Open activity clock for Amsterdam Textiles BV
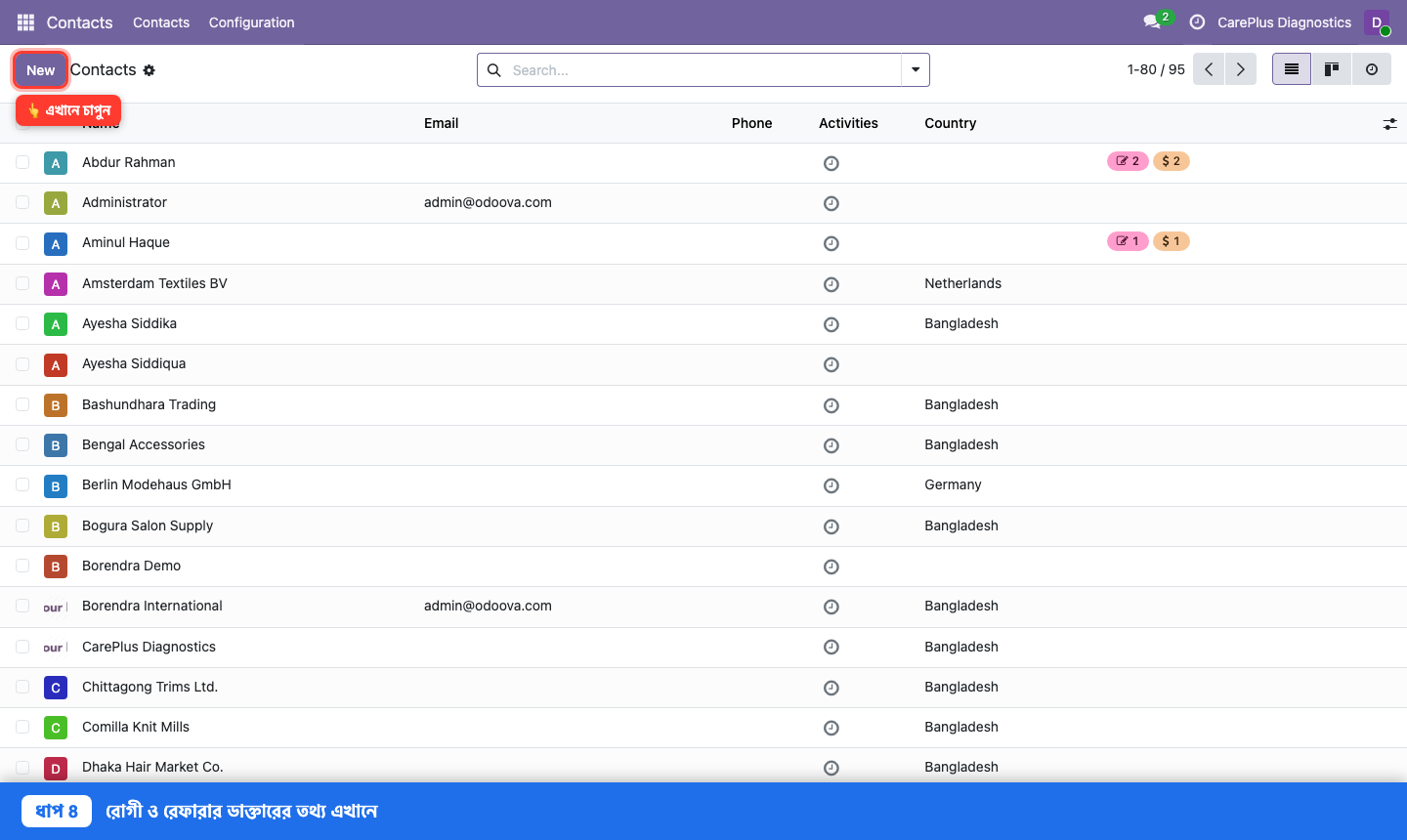The height and width of the screenshot is (840, 1407). click(831, 284)
